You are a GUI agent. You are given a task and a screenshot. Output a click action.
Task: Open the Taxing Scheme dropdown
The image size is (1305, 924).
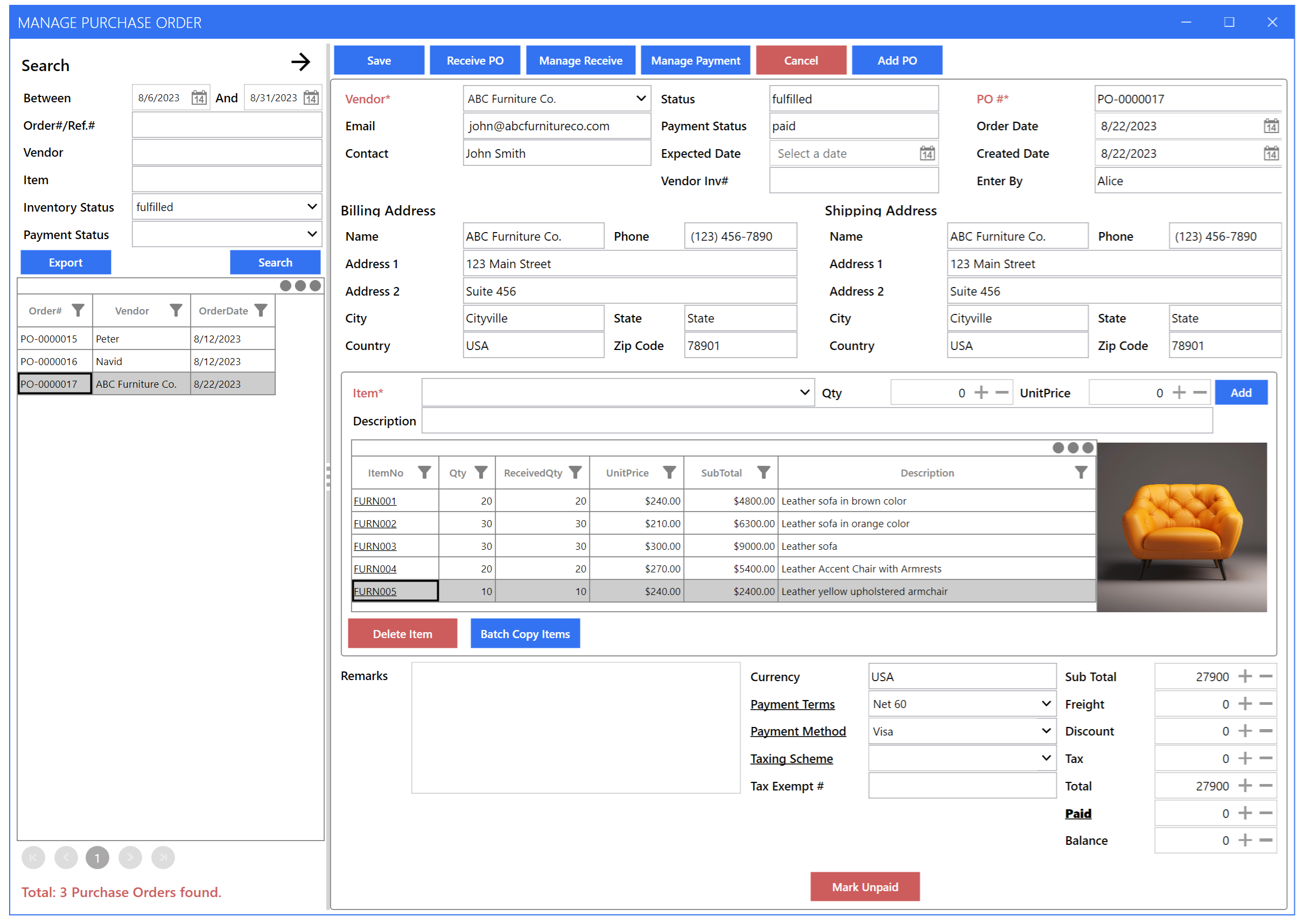(x=1046, y=758)
